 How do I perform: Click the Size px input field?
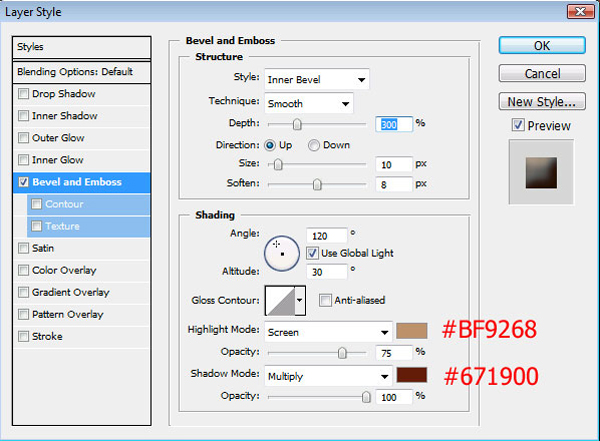394,165
